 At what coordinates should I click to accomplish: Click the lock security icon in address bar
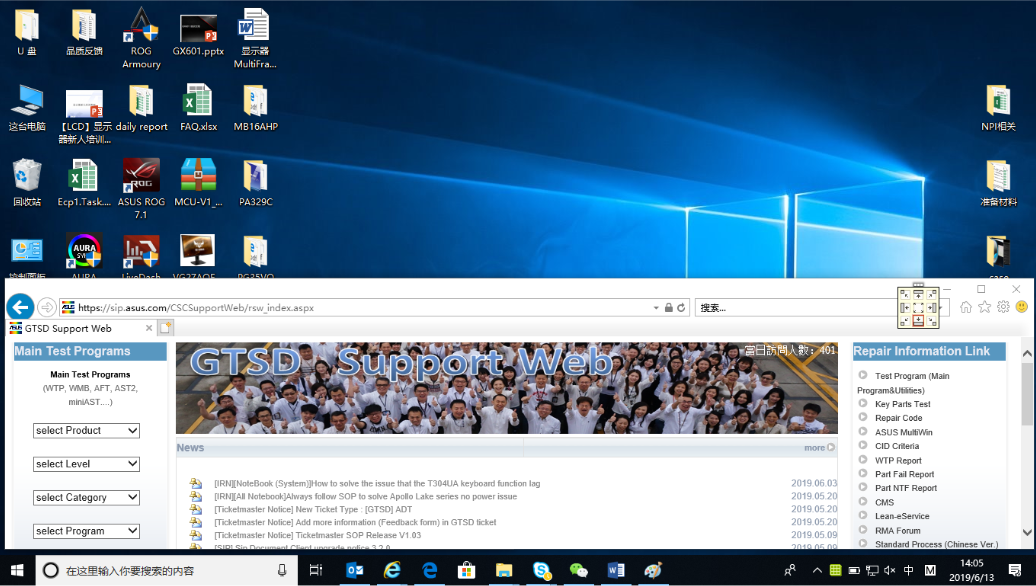tap(669, 308)
